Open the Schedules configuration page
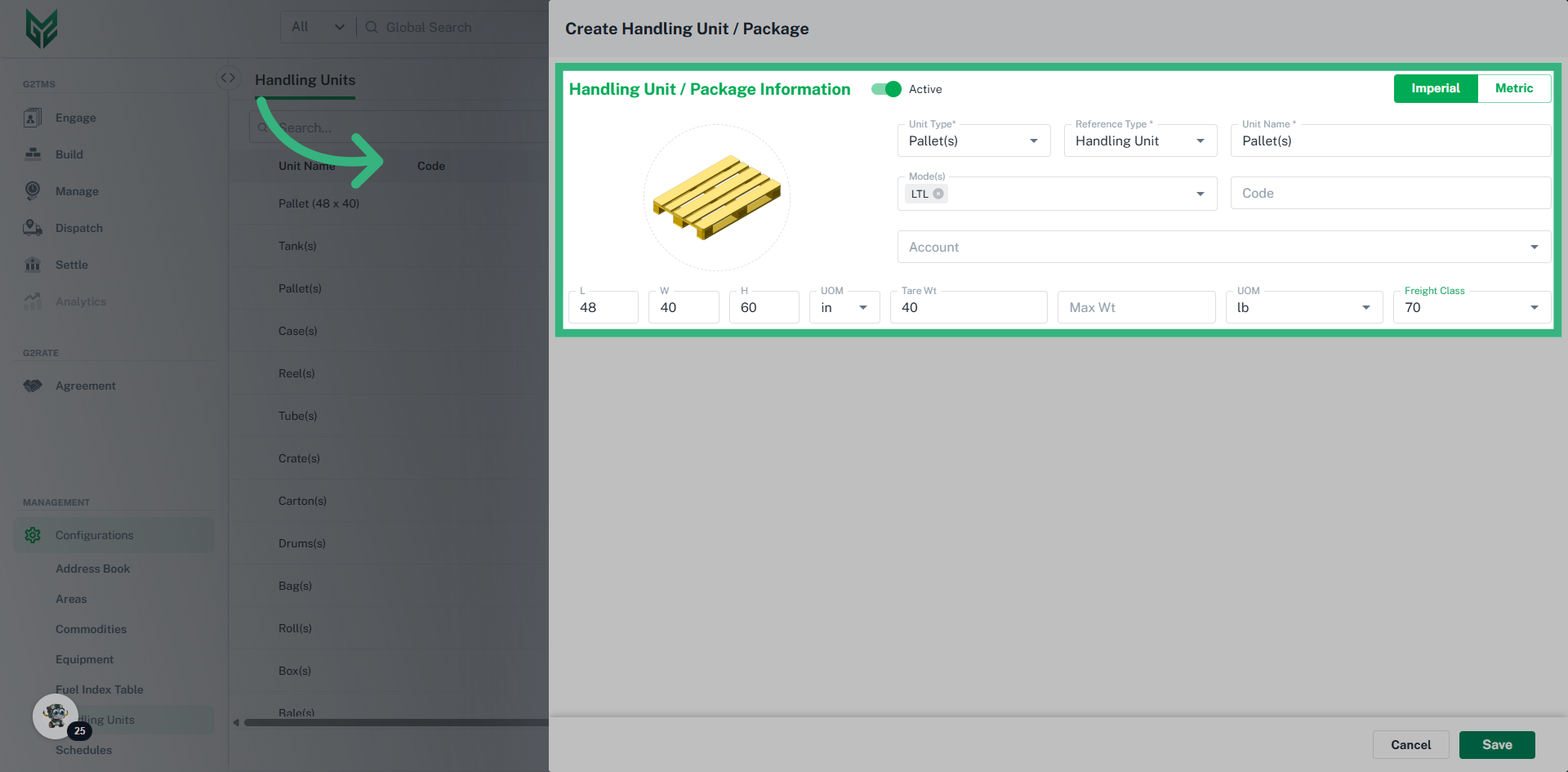The height and width of the screenshot is (772, 1568). point(83,750)
